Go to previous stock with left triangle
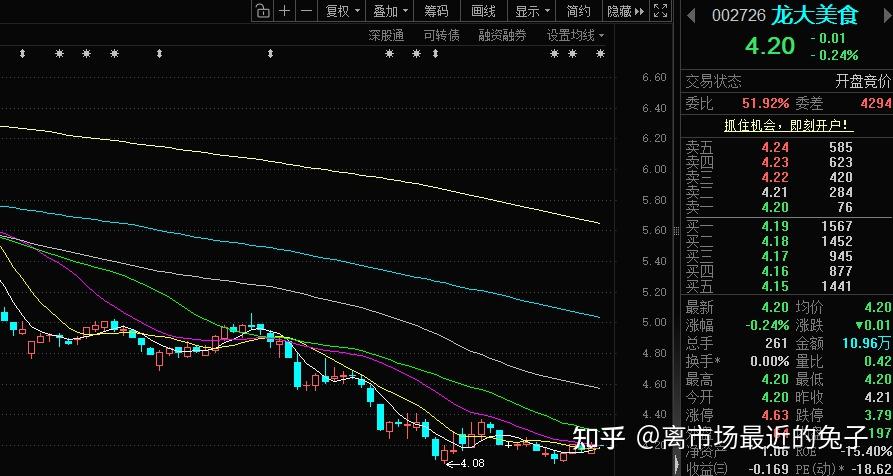893x476 pixels. (x=691, y=15)
